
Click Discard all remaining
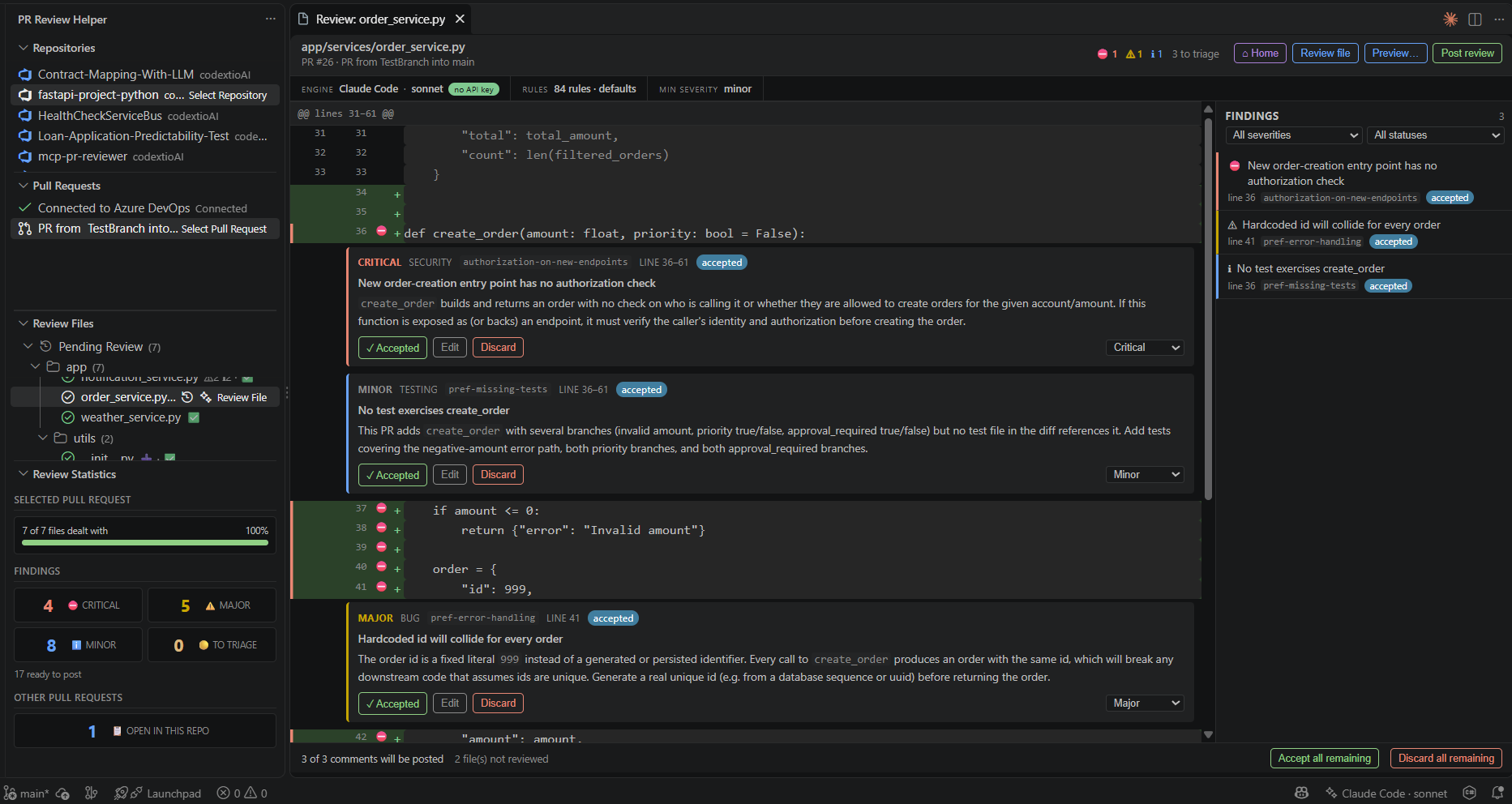(1446, 759)
